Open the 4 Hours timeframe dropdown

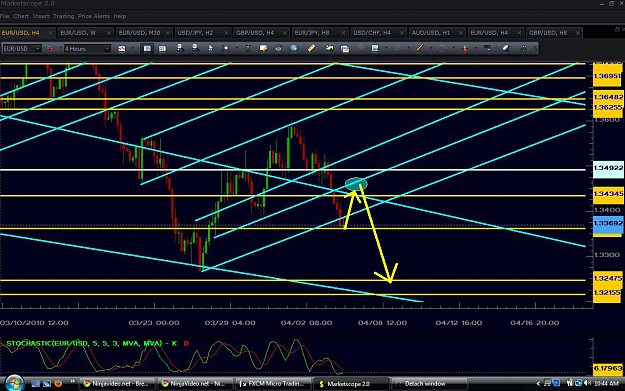point(107,49)
